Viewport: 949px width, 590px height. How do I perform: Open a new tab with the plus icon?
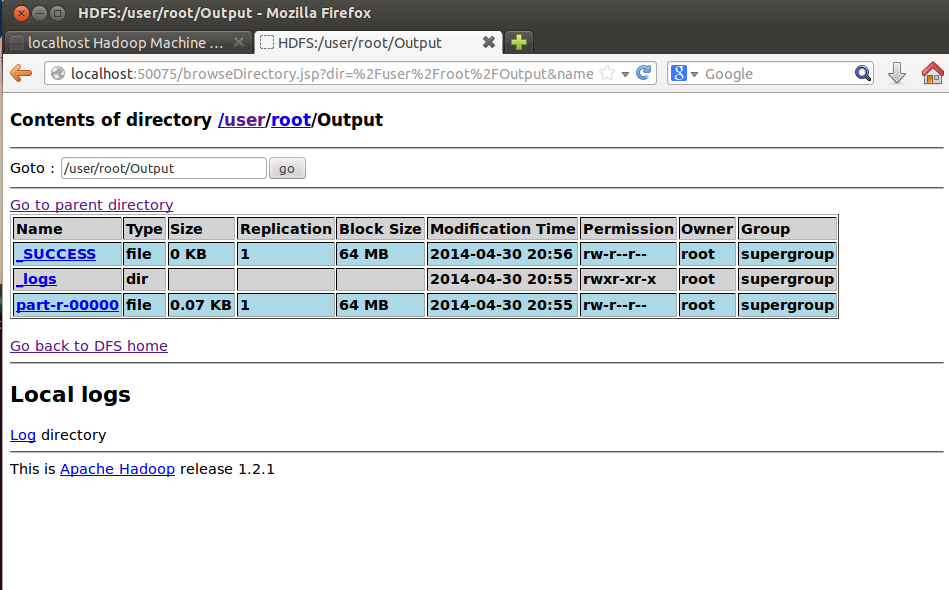[519, 42]
